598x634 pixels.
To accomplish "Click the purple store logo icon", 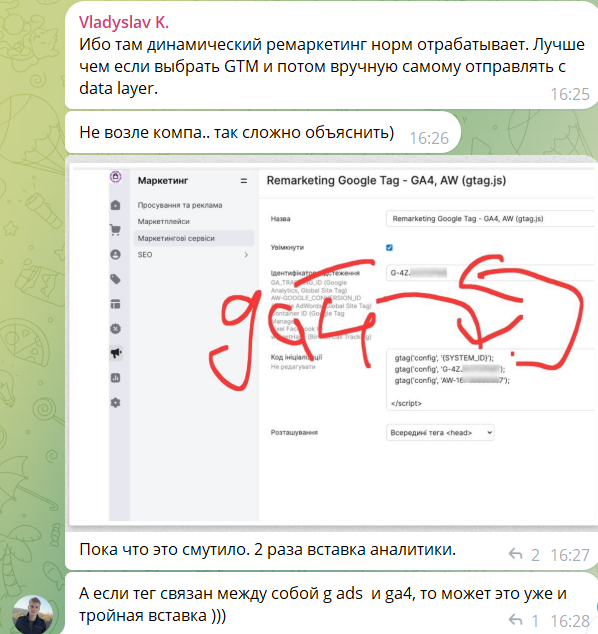I will (116, 177).
